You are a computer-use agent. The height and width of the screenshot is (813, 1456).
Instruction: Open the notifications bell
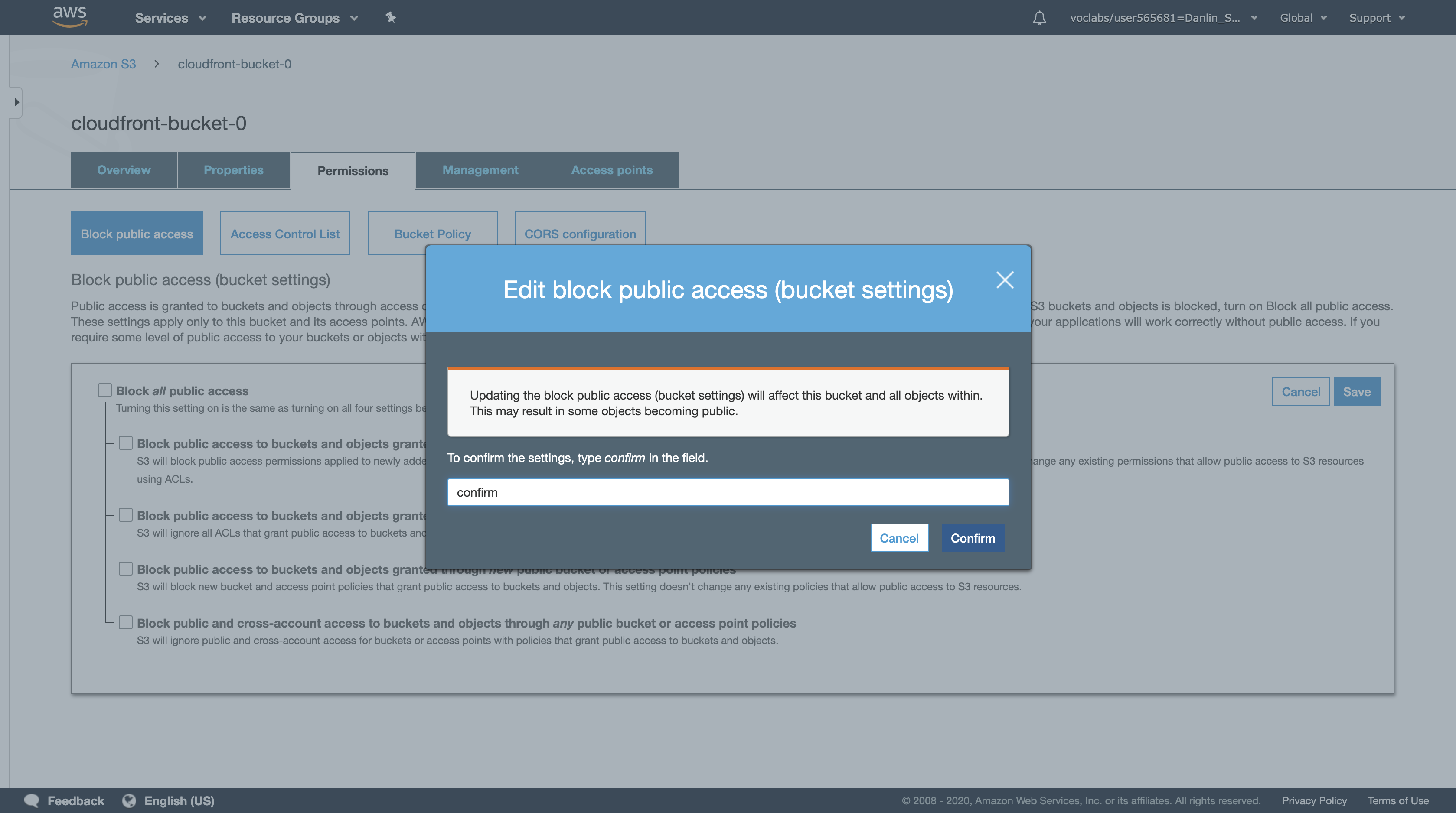[1039, 18]
